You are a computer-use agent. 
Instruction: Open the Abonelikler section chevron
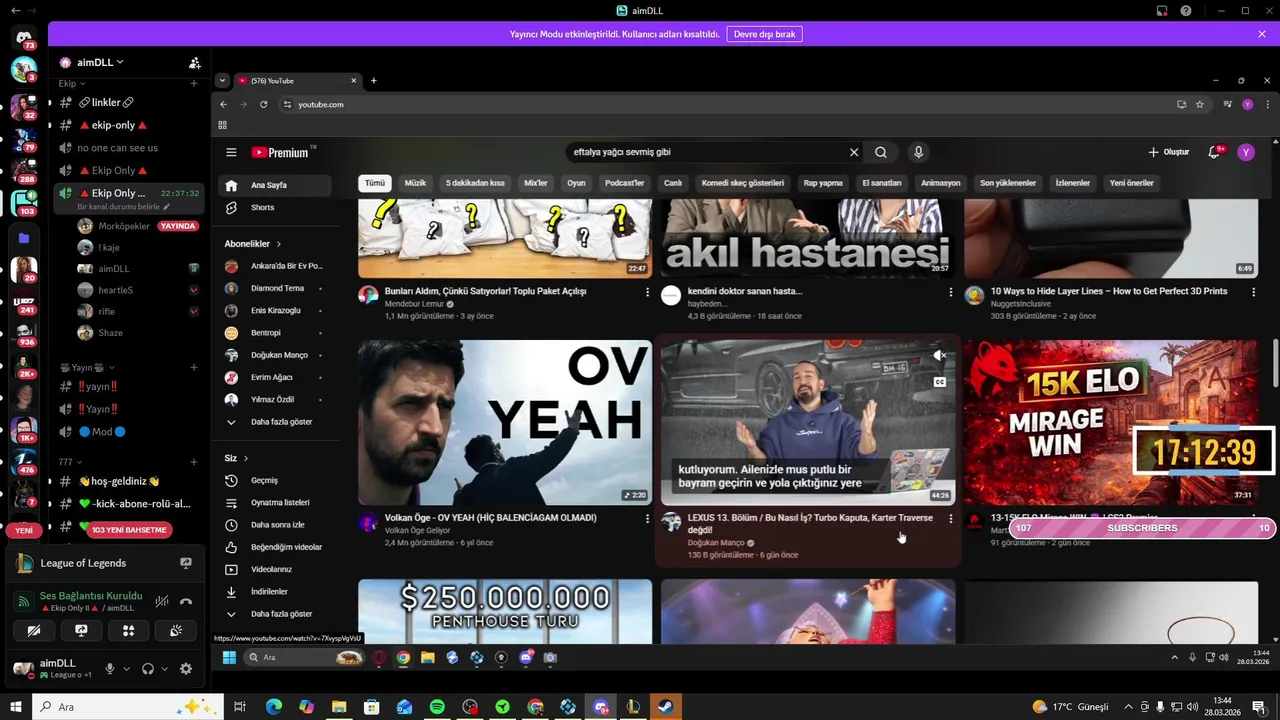(x=279, y=244)
